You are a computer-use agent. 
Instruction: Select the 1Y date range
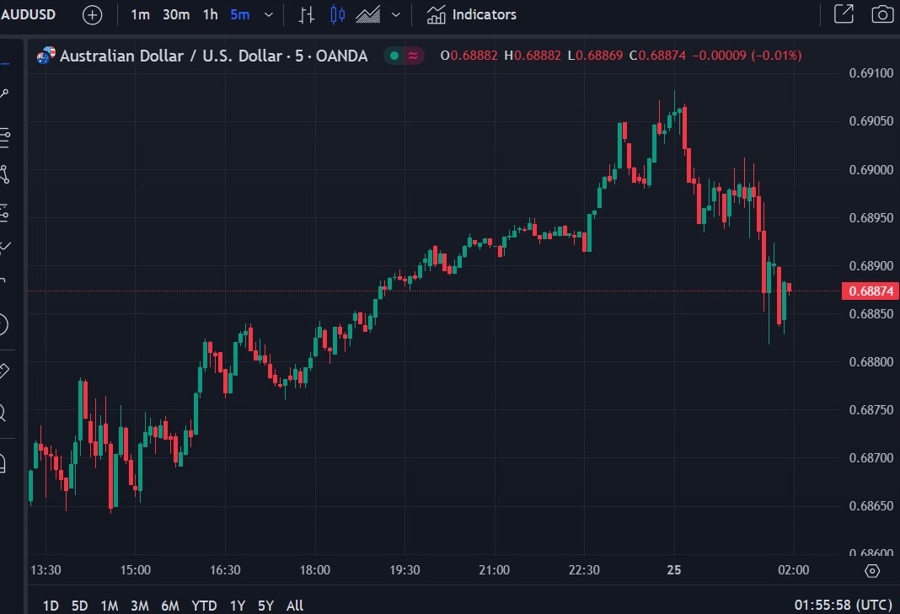[x=237, y=605]
